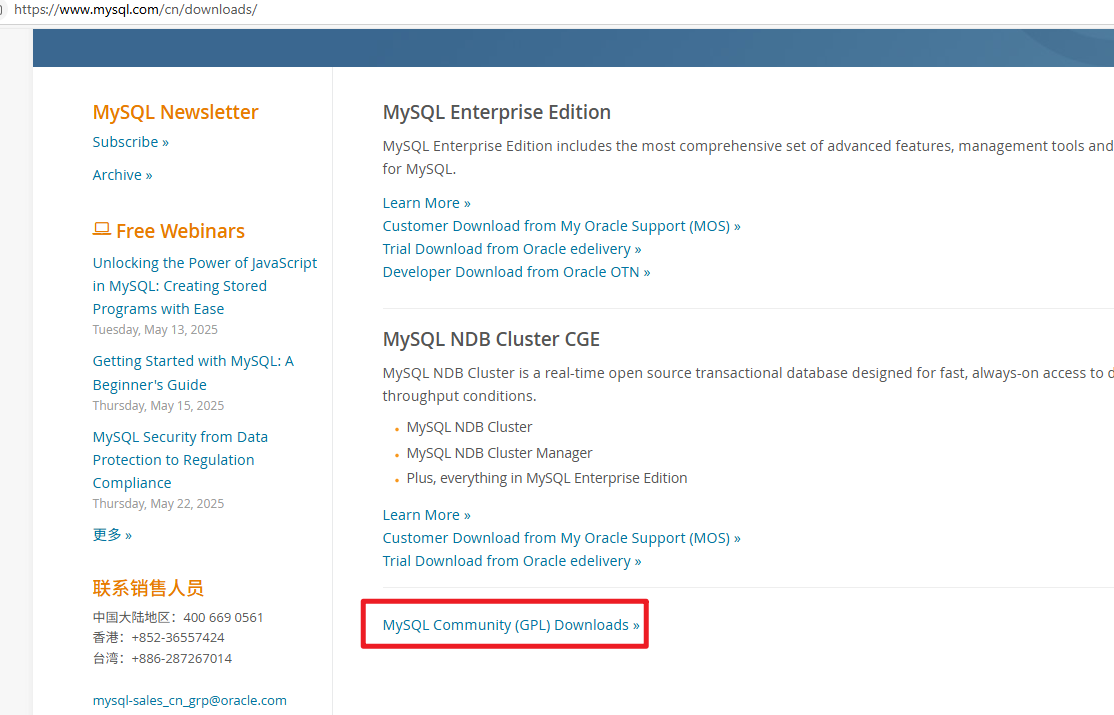
Task: Open MySQL Community (GPL) Downloads link
Action: click(511, 625)
